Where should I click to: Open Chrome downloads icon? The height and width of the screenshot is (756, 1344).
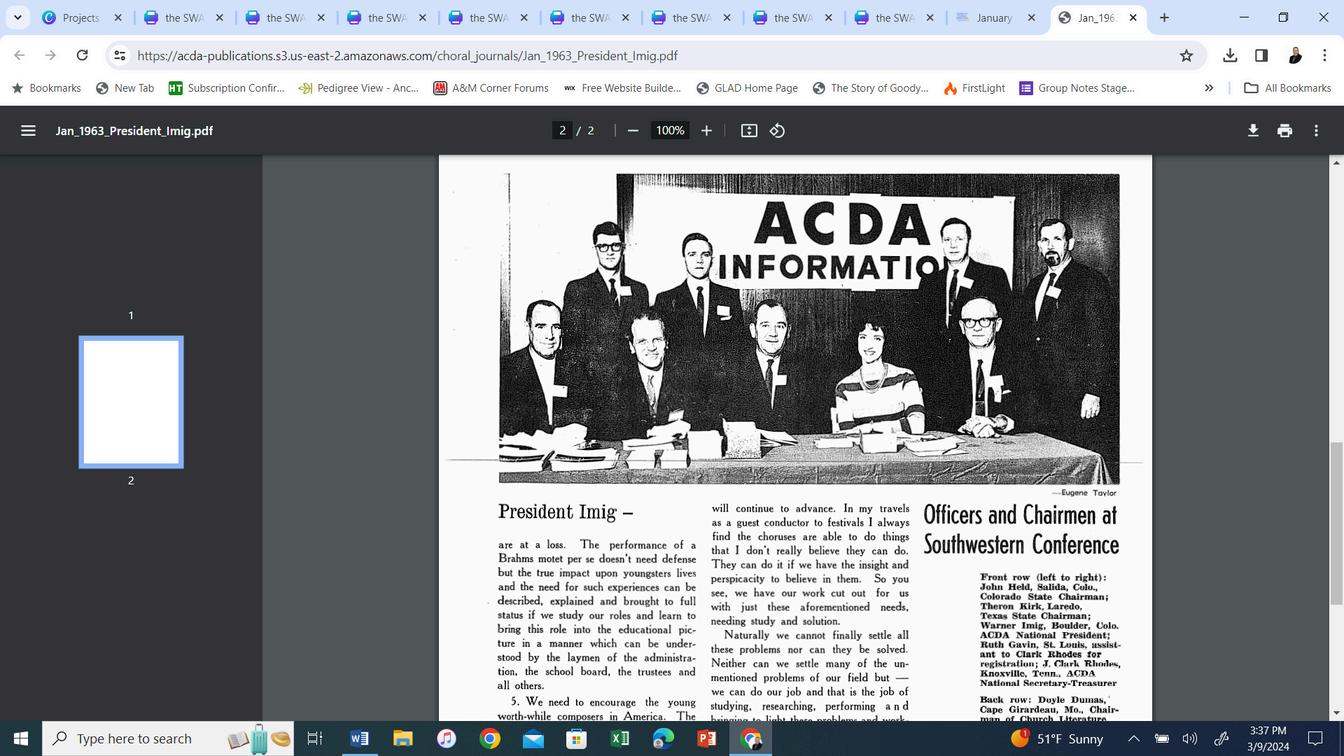tap(1230, 56)
